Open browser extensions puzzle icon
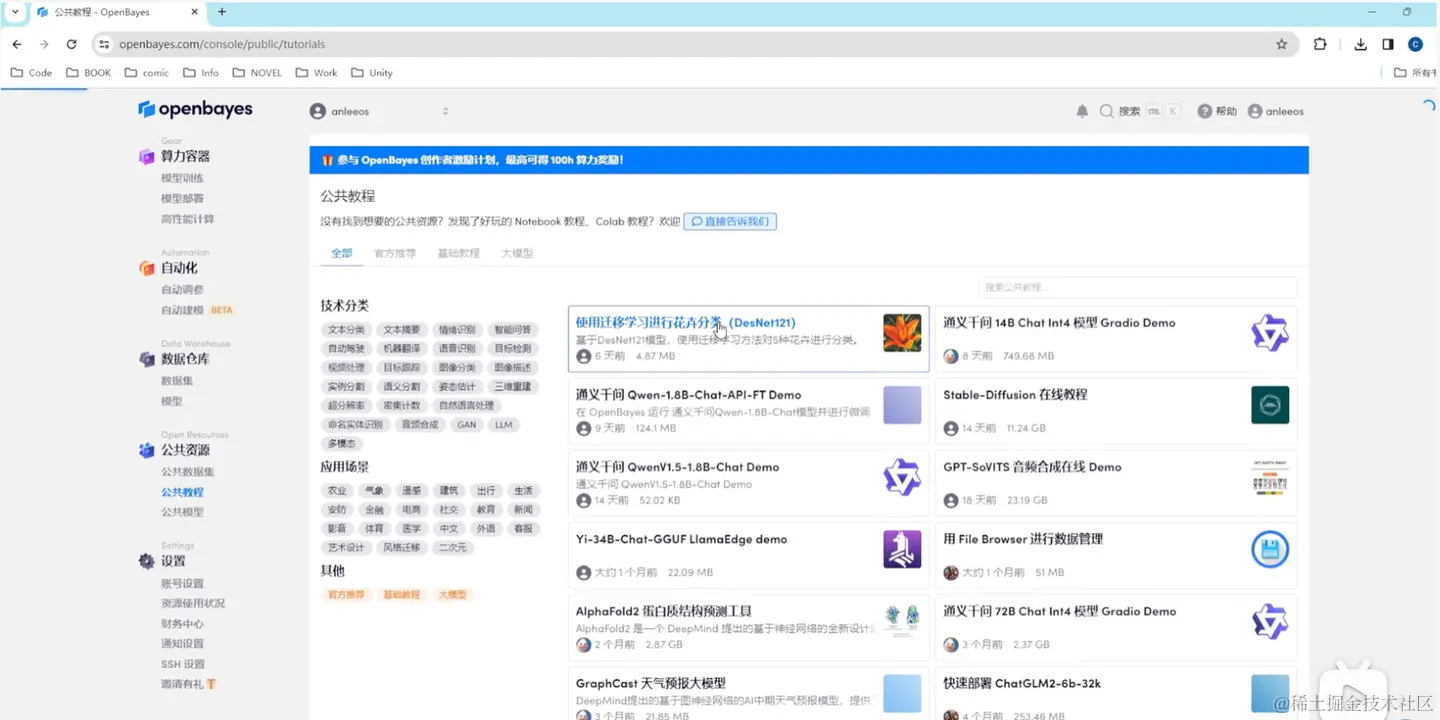Screen dimensions: 1440x720 [x=1320, y=44]
